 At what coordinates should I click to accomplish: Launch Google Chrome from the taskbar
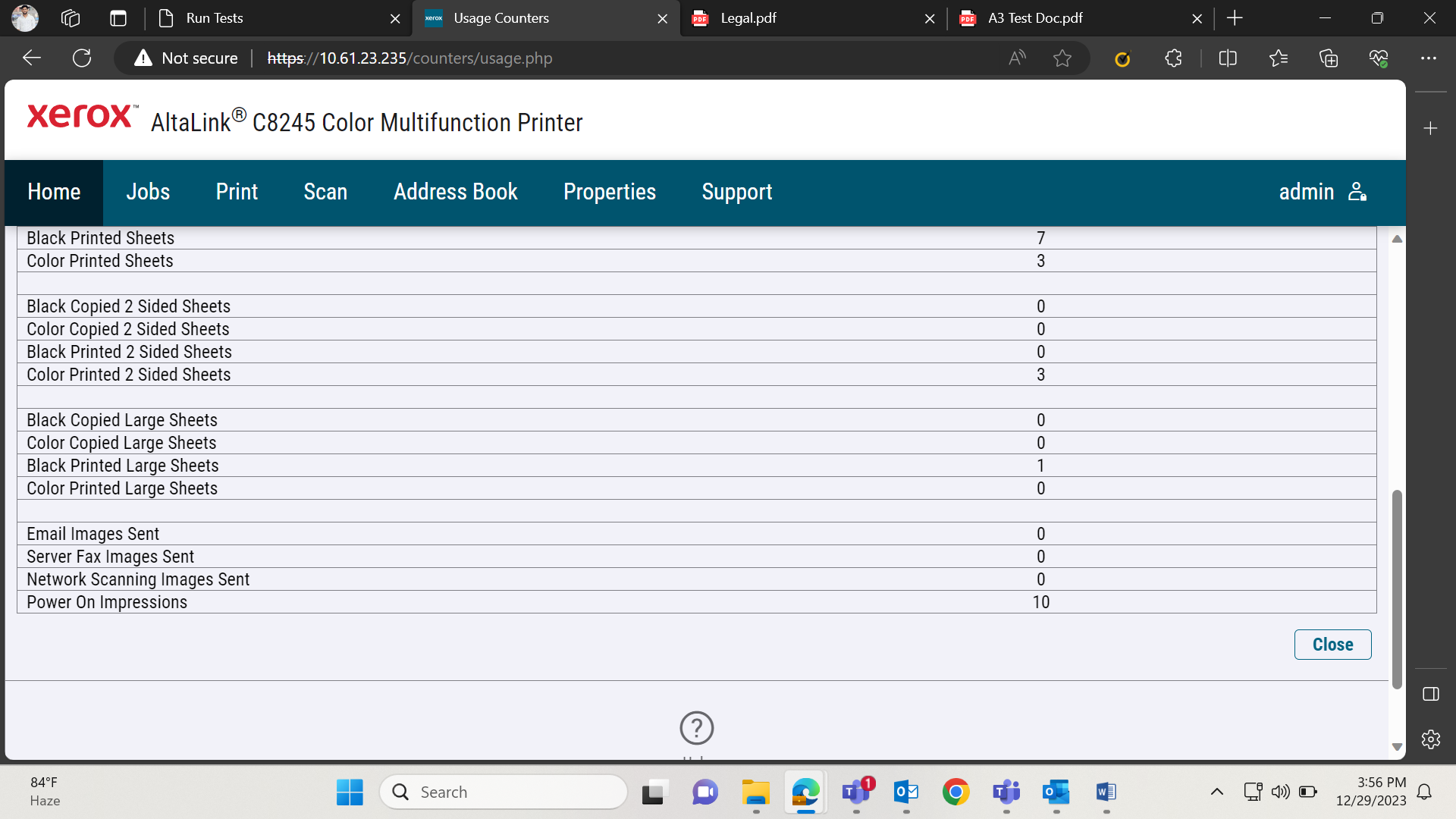pyautogui.click(x=955, y=792)
